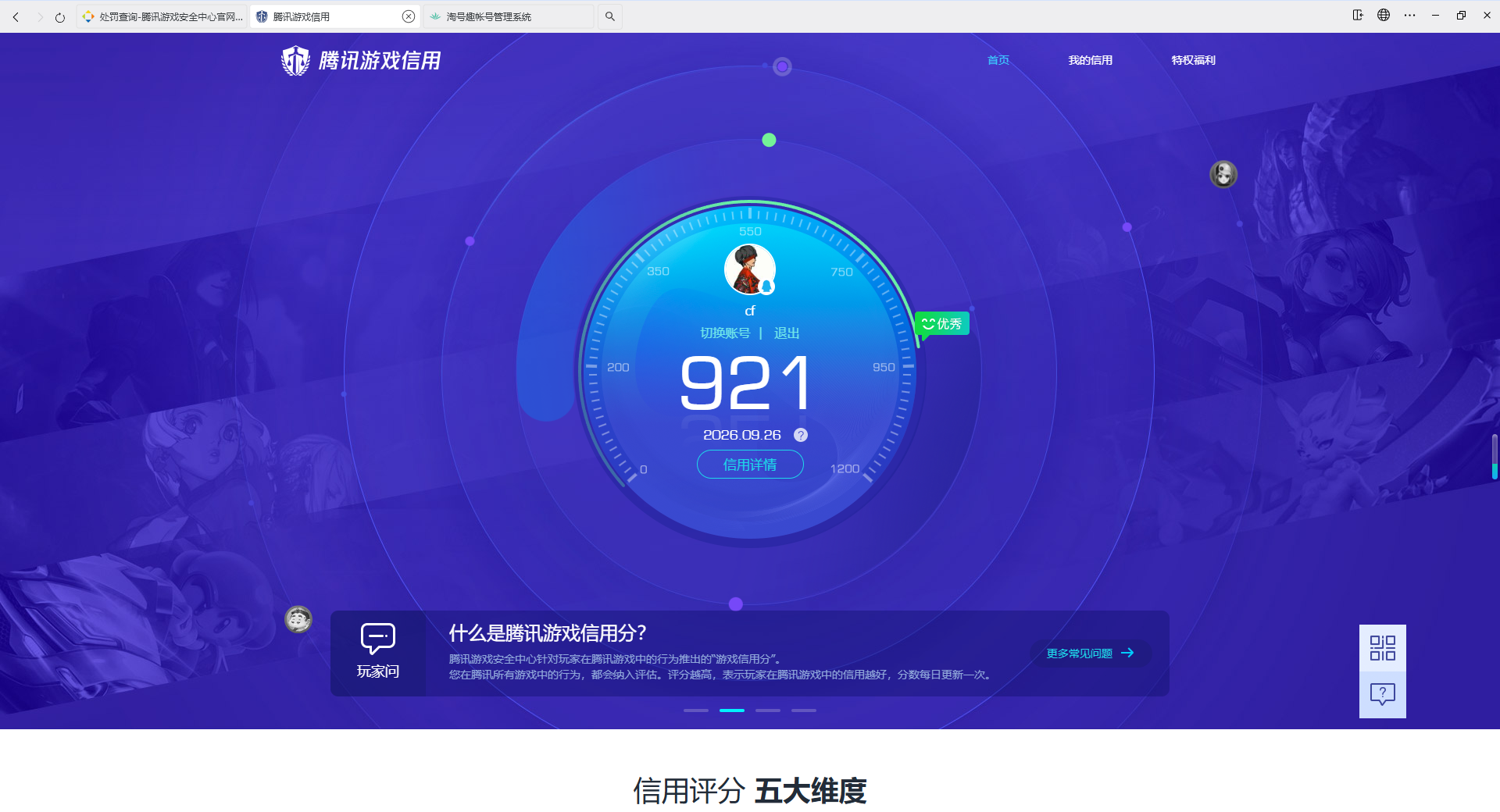Switch to 处罚查询-腾讯游戏安全中心 tab
1500x812 pixels.
click(162, 16)
